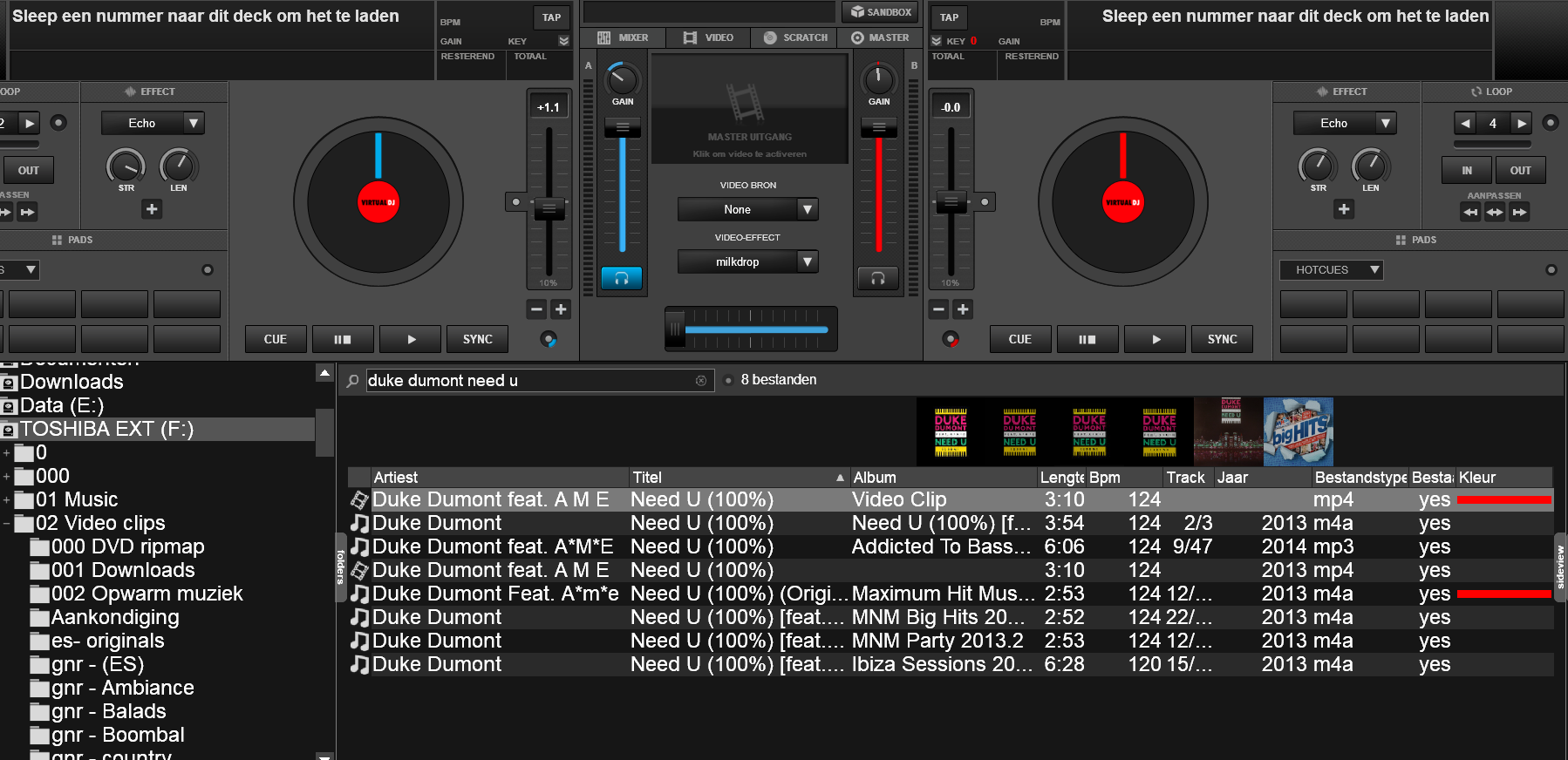Decrease right loop length arrow
This screenshot has height=760, width=1568.
pos(1465,123)
